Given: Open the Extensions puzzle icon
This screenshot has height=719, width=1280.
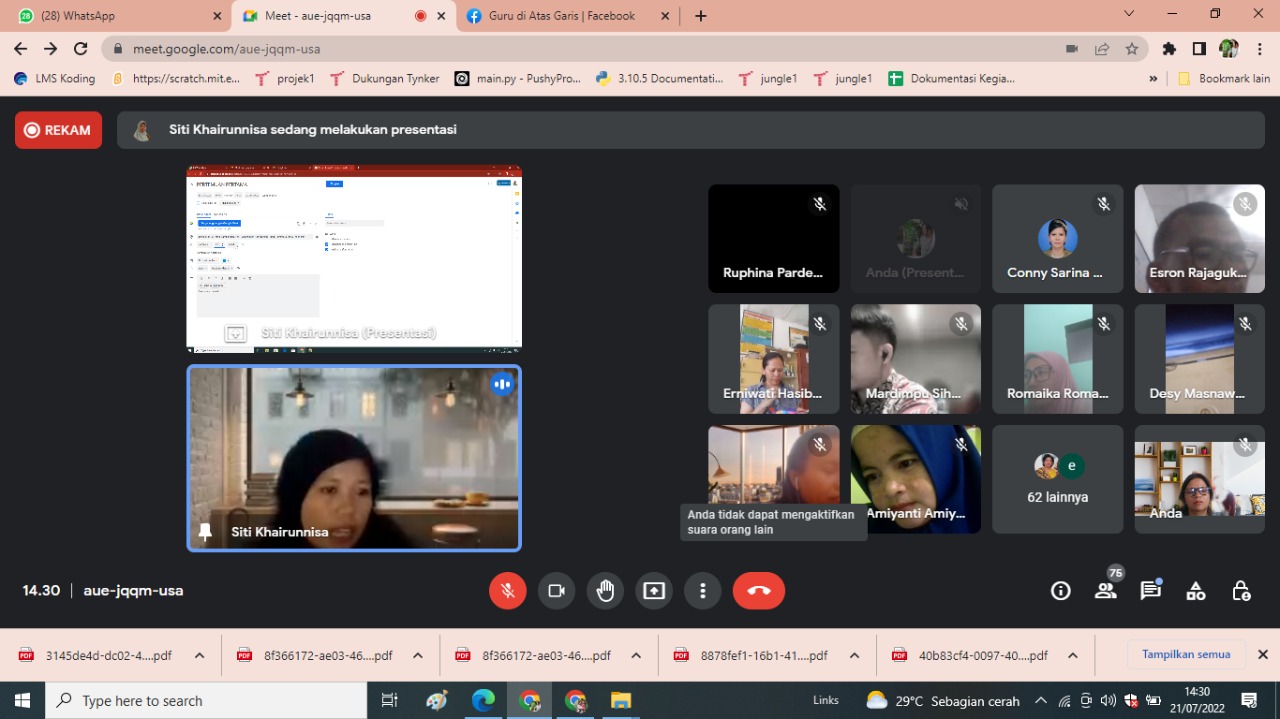Looking at the screenshot, I should 1169,48.
